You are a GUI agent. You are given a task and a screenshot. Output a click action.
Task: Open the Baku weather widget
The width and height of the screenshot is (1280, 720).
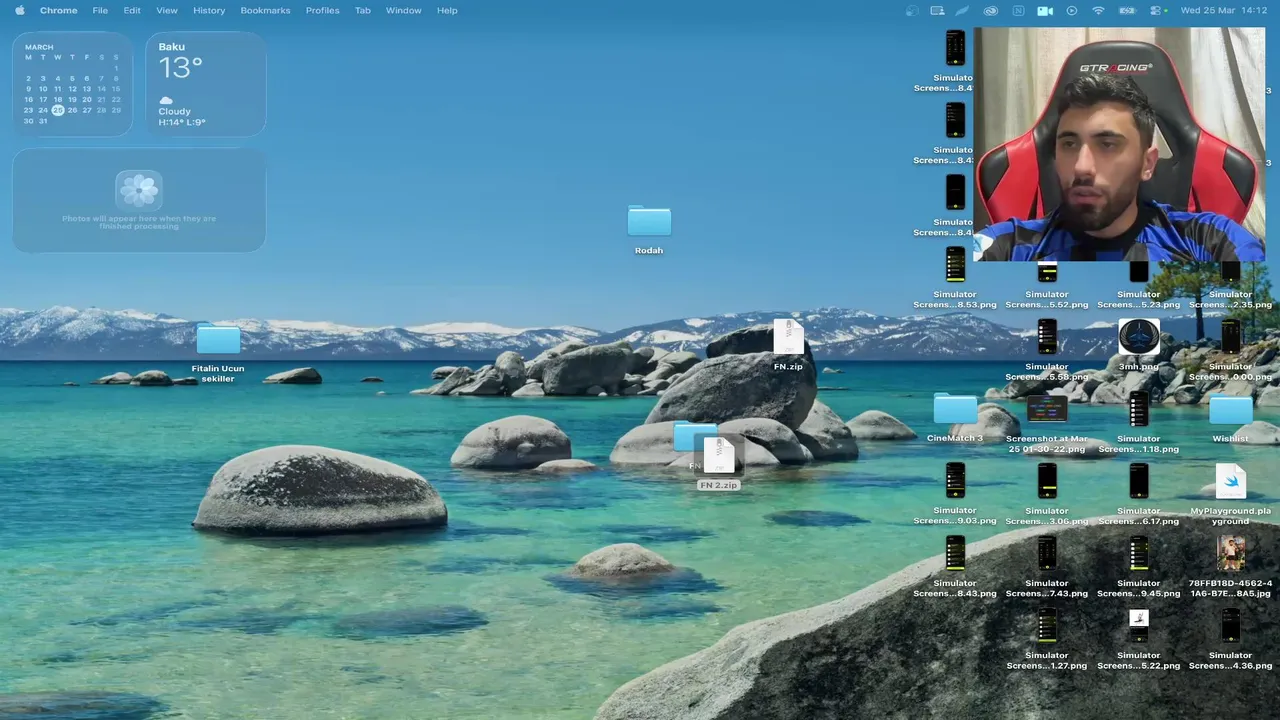point(206,83)
